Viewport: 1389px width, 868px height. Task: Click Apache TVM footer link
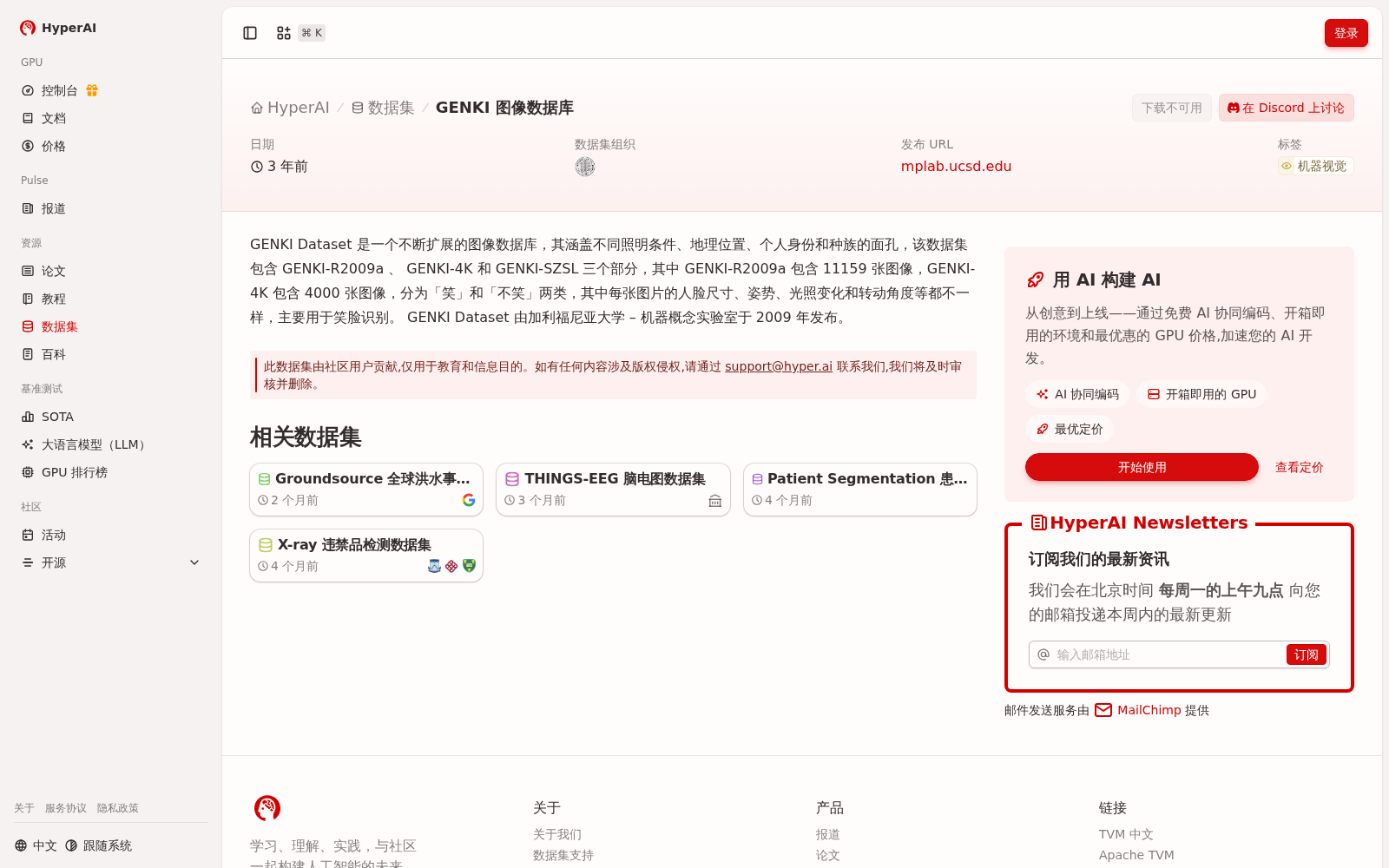tap(1136, 855)
